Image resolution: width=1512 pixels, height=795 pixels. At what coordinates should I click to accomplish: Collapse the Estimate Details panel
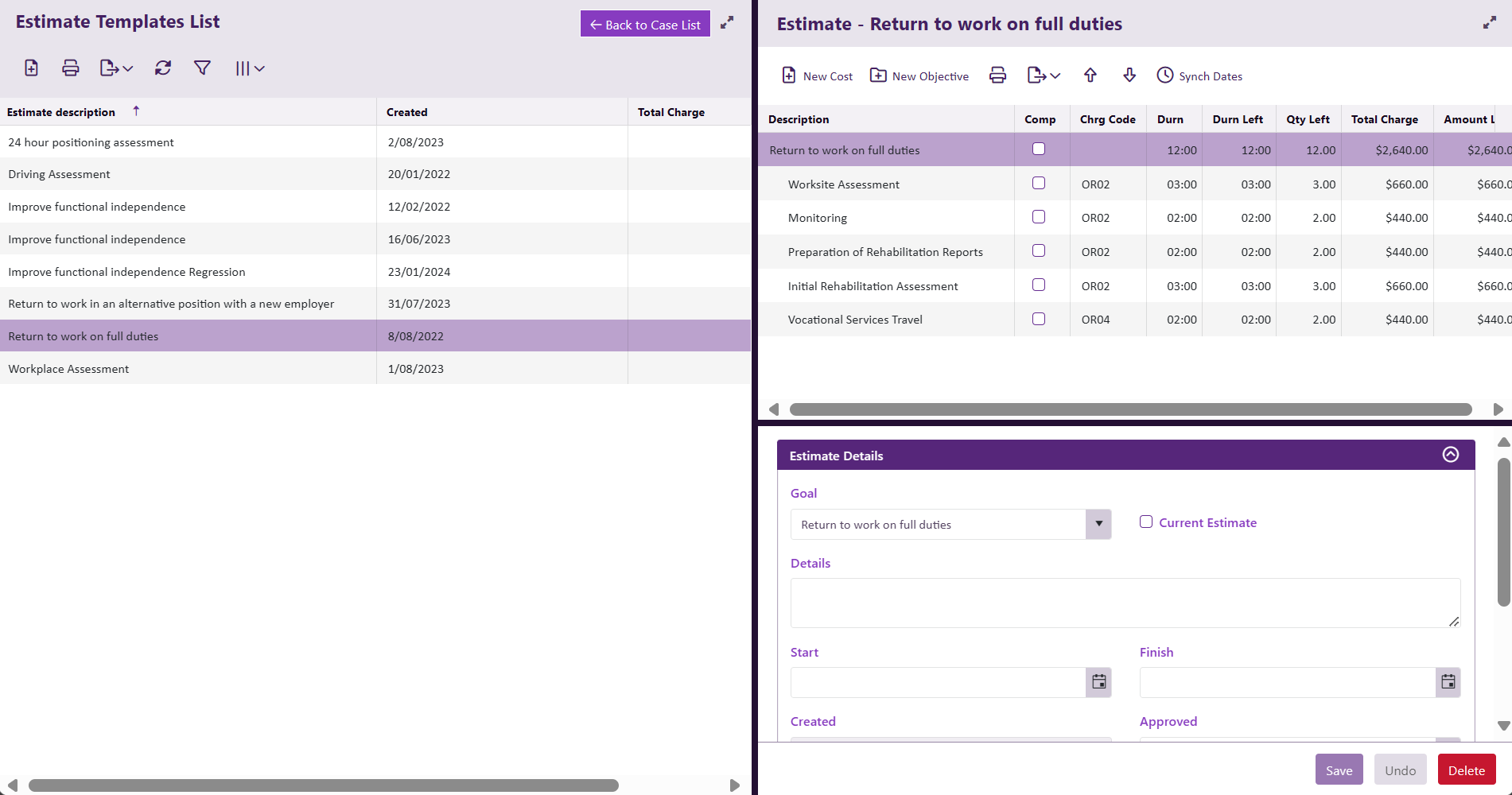coord(1451,455)
